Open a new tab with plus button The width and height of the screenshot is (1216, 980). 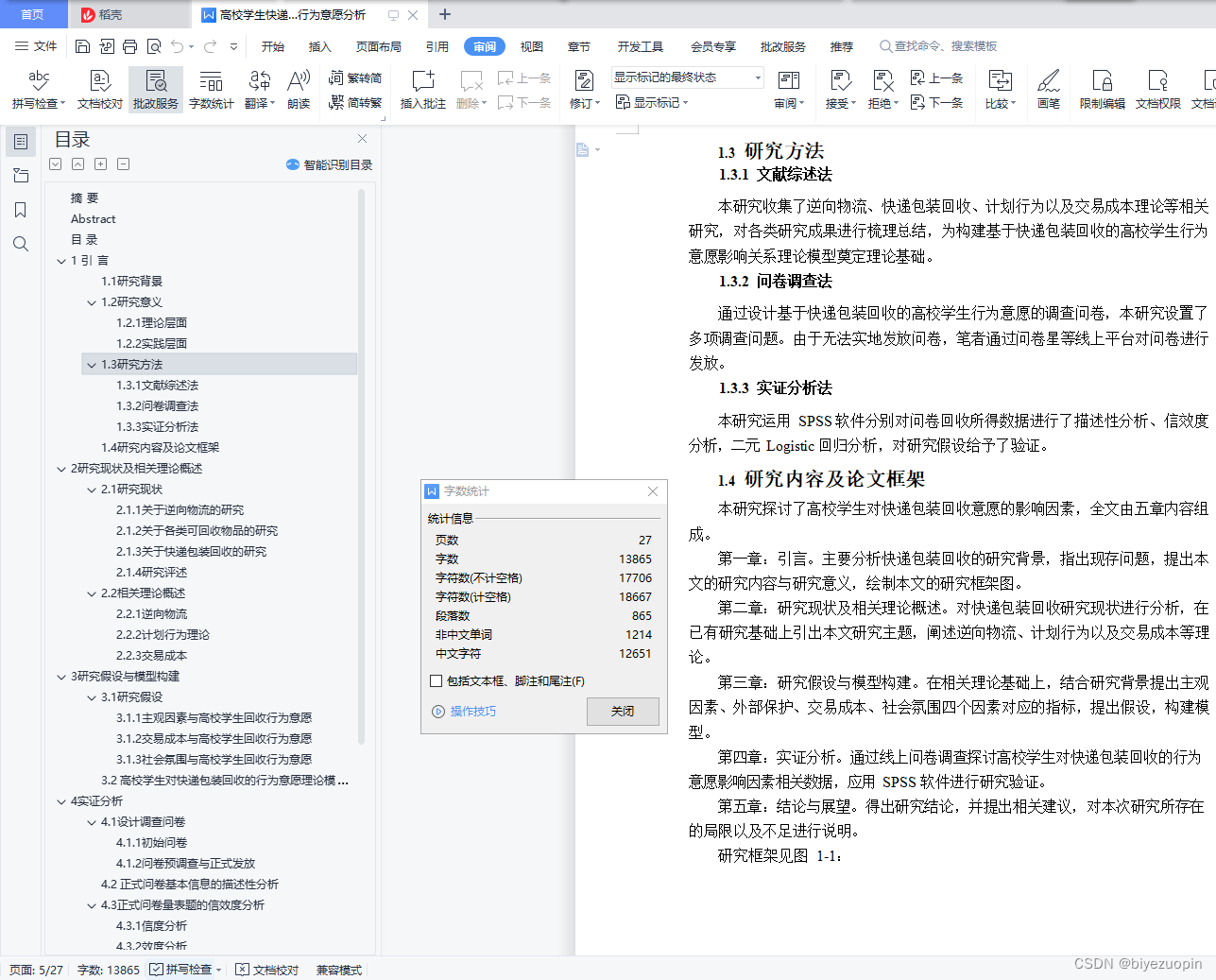[x=445, y=14]
